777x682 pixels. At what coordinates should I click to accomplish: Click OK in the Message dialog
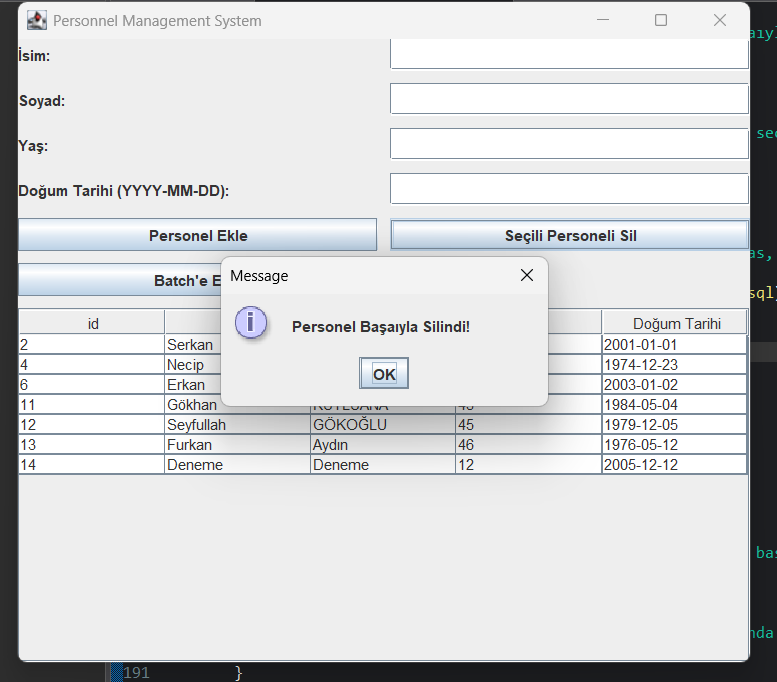pos(384,374)
